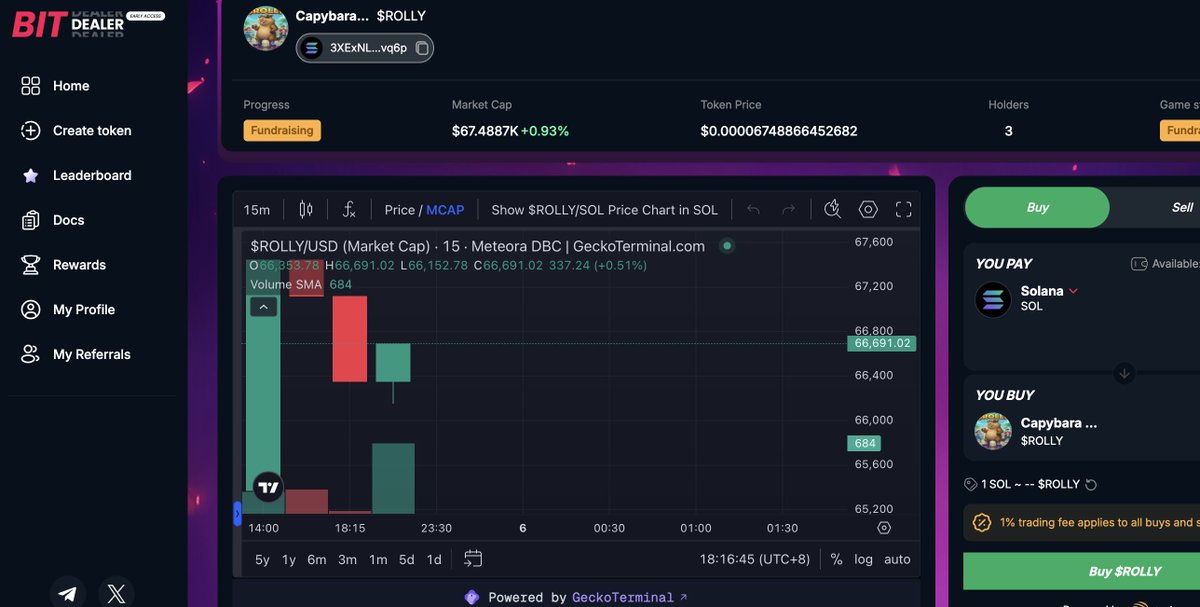Refresh the 1 SOL to $ROLLY rate
The width and height of the screenshot is (1200, 607).
coord(1091,485)
